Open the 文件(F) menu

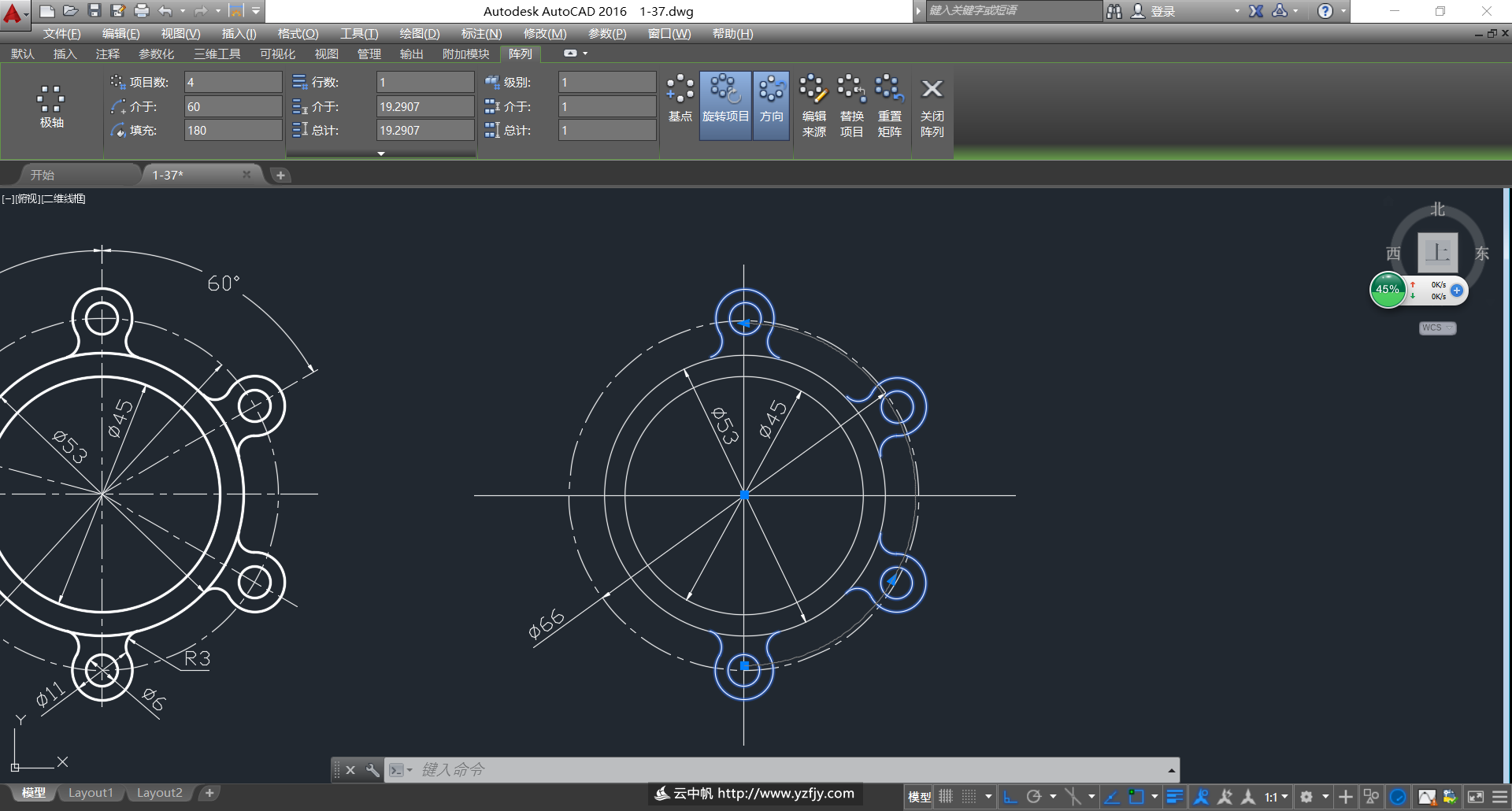61,33
